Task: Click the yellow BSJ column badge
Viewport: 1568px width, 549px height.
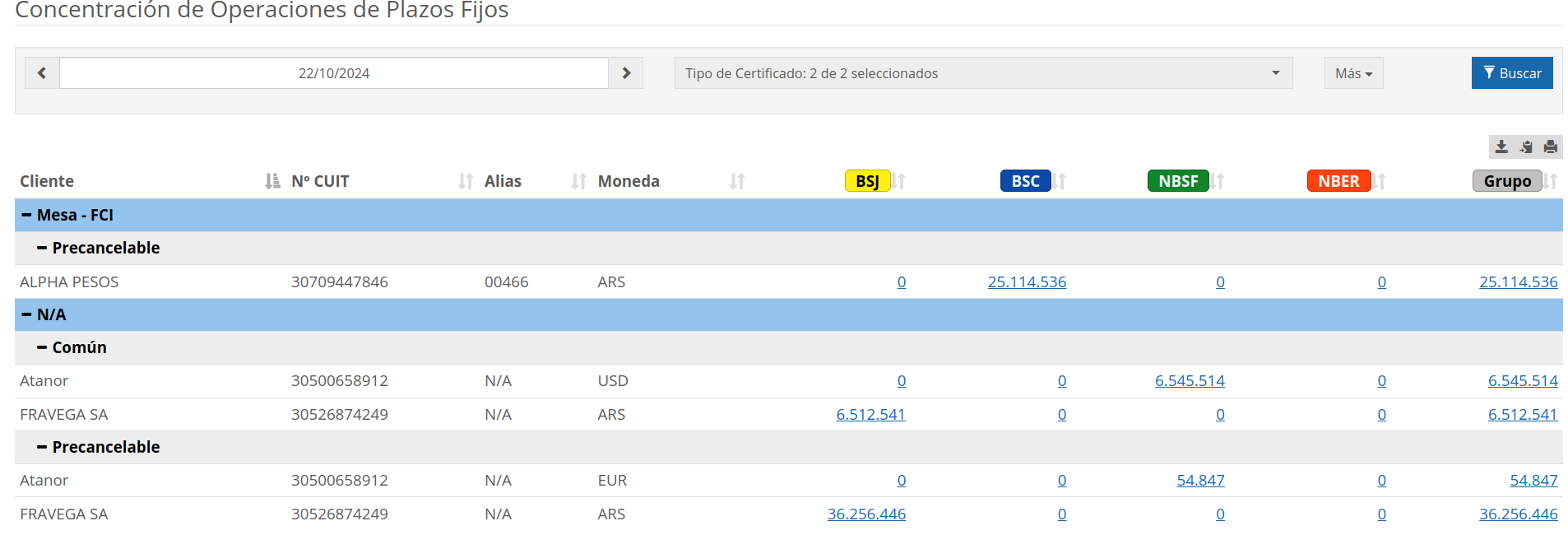Action: point(867,181)
